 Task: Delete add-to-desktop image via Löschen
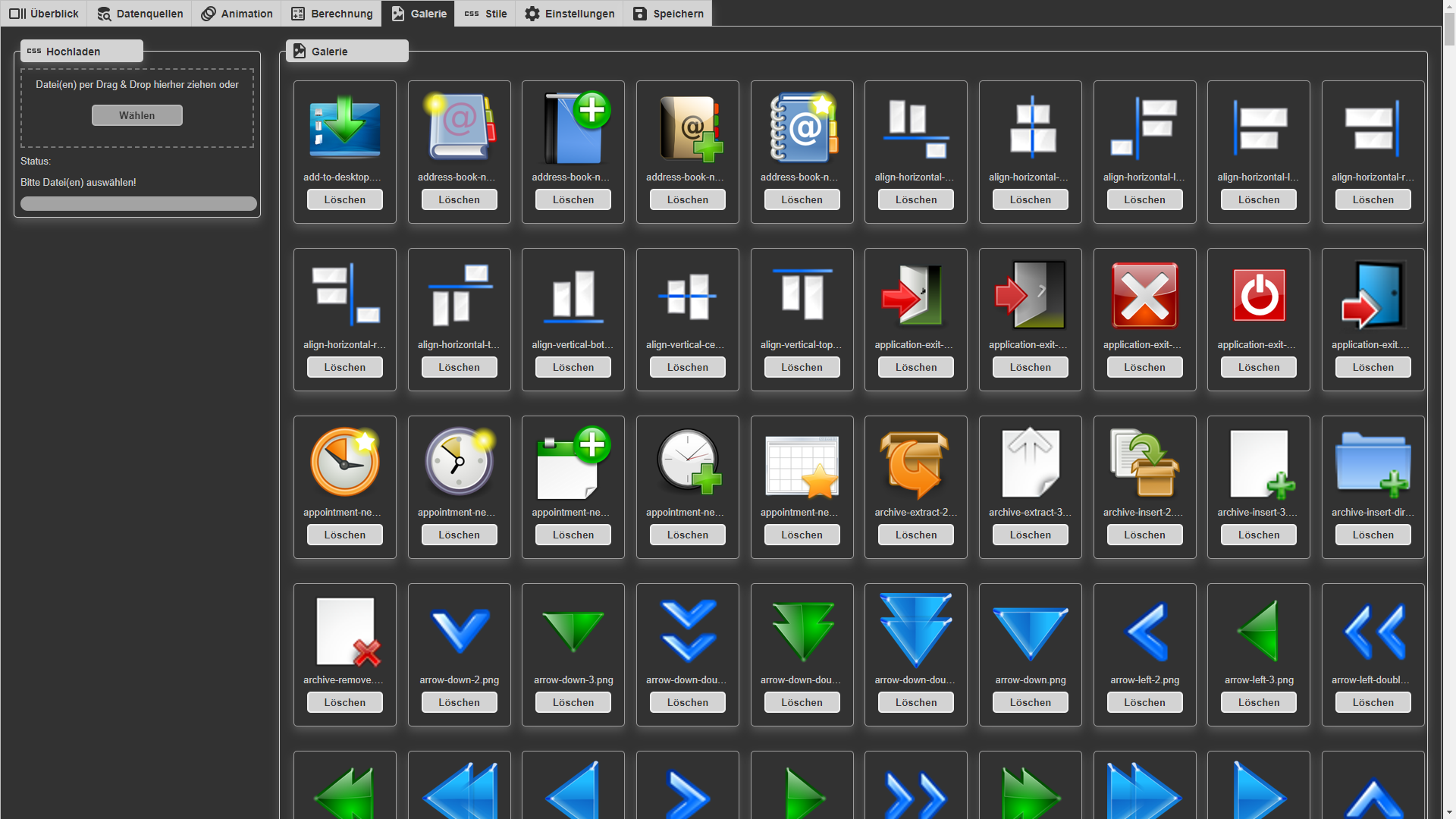click(344, 199)
